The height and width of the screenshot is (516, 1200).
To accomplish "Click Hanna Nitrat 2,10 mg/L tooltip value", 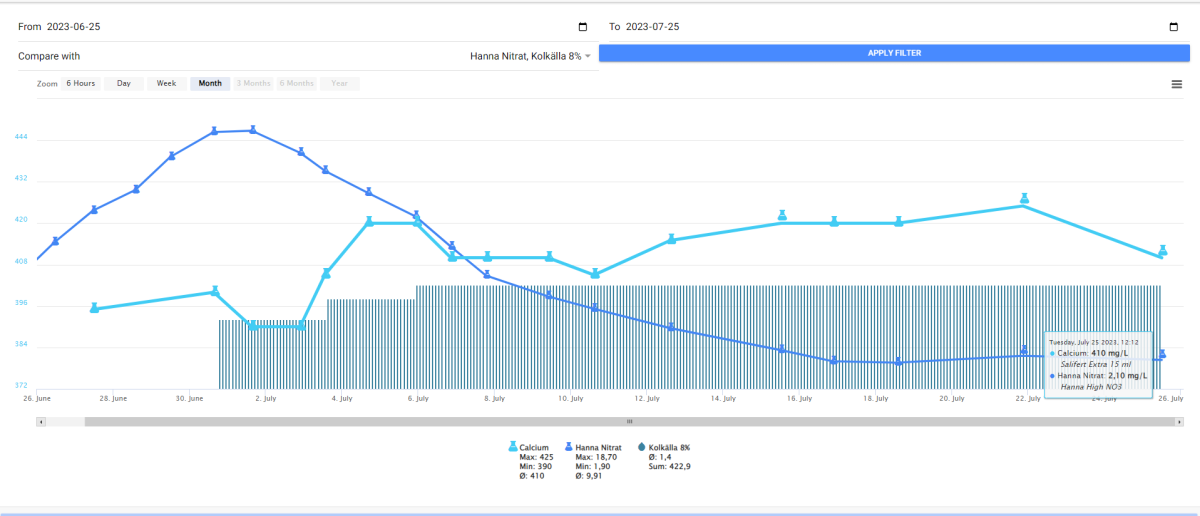I will click(x=1126, y=375).
